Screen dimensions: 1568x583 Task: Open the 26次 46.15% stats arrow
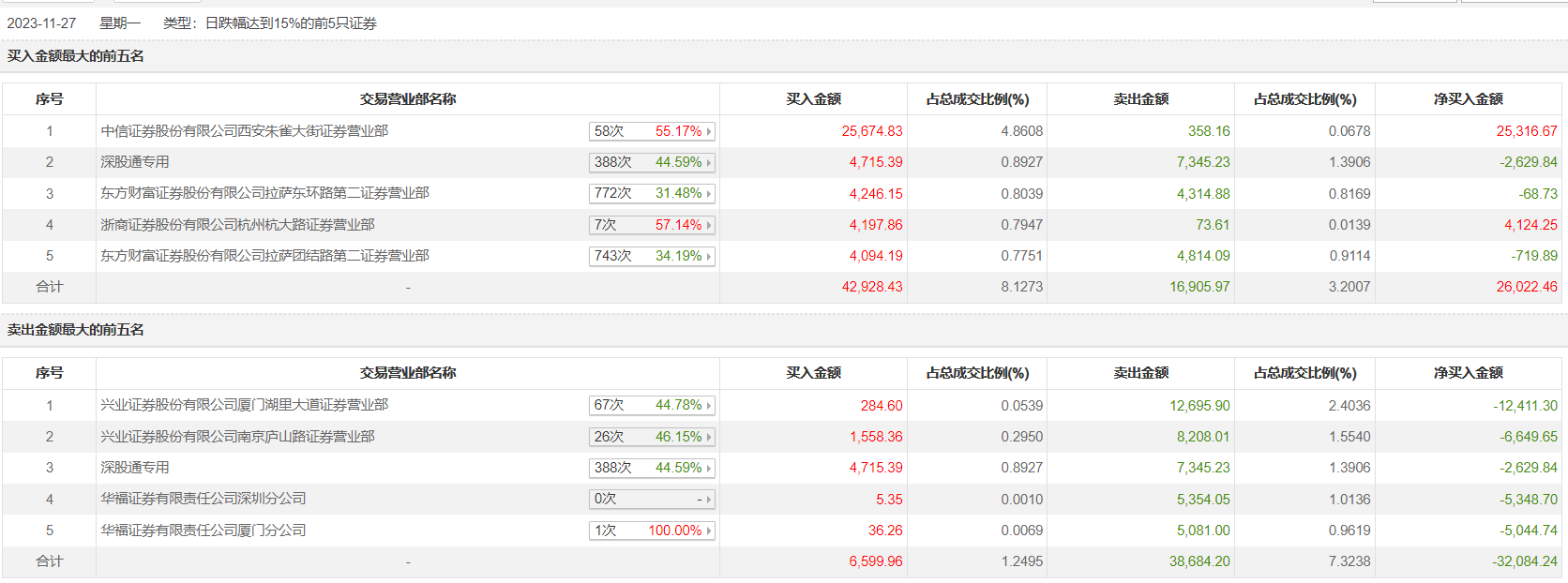708,437
